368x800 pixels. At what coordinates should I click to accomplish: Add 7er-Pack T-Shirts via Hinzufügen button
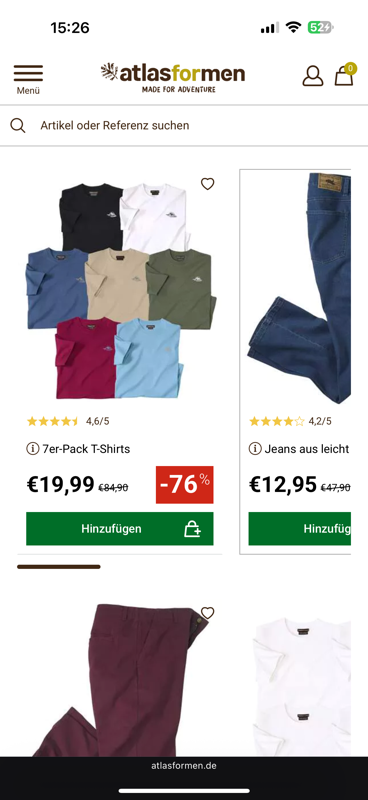click(x=120, y=529)
